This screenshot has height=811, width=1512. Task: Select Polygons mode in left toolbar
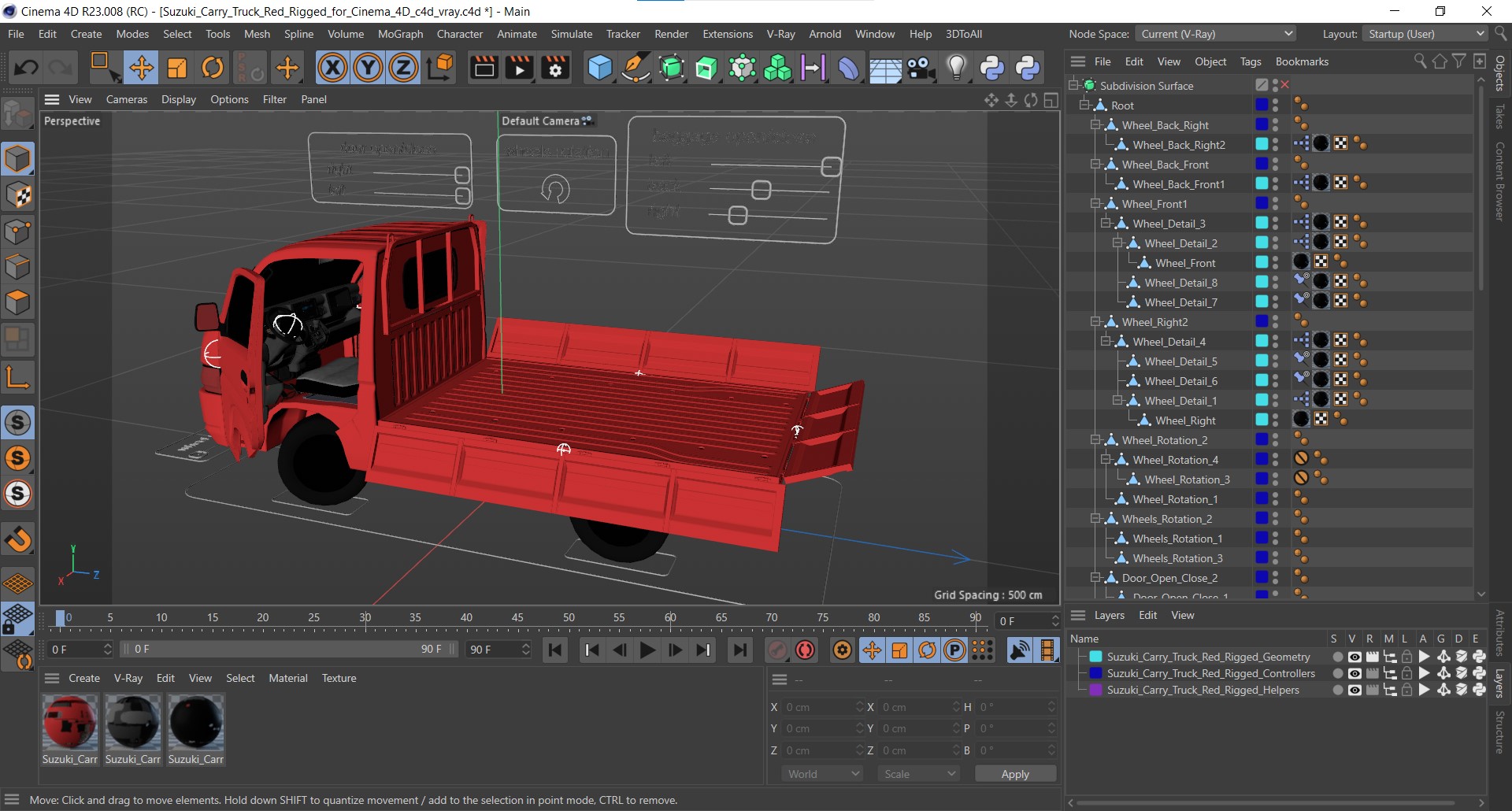tap(17, 302)
